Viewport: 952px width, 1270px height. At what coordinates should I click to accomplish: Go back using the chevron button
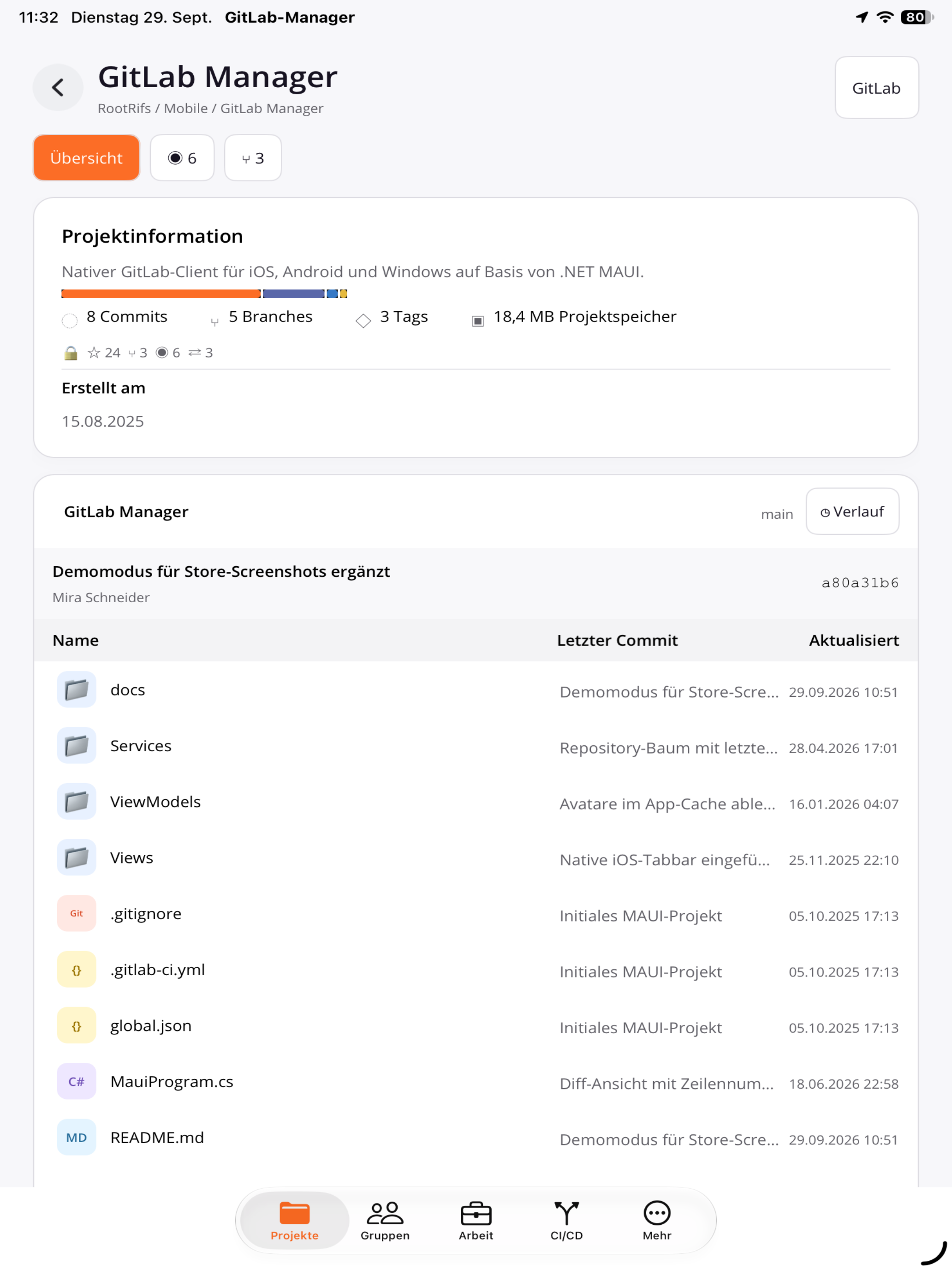pyautogui.click(x=58, y=88)
